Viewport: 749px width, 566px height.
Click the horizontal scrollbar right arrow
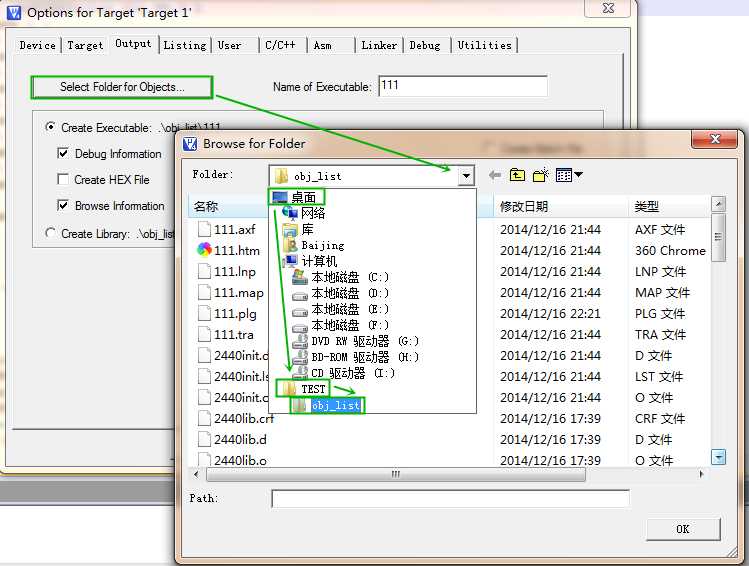pos(701,474)
